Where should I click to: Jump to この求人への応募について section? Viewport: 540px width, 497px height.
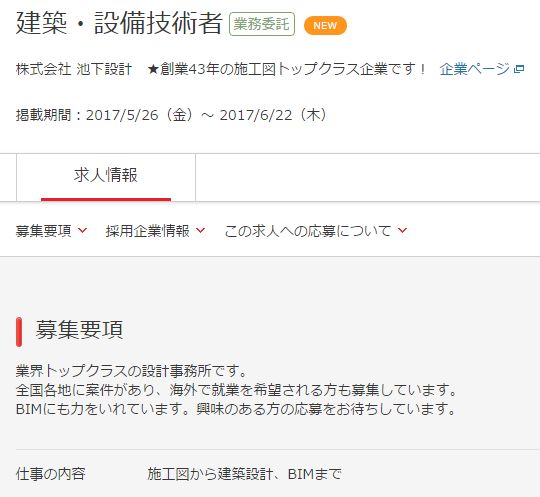(x=308, y=231)
